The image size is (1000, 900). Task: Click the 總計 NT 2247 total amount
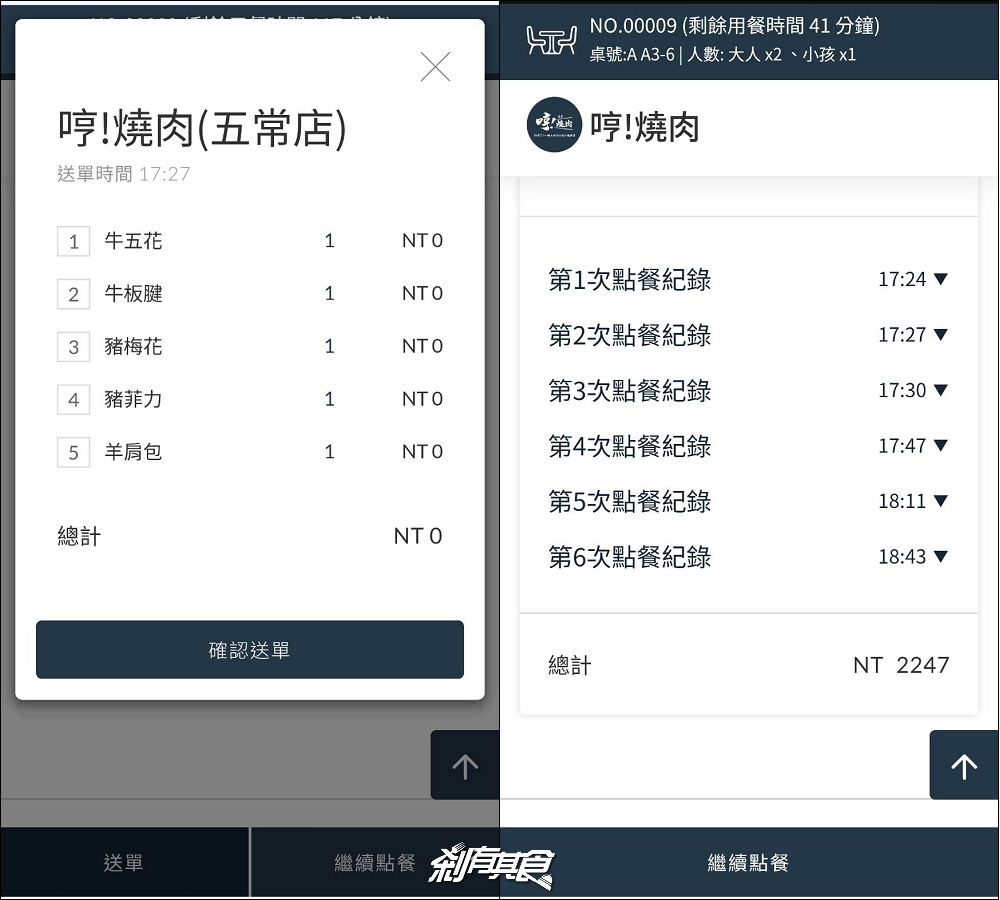(x=900, y=665)
